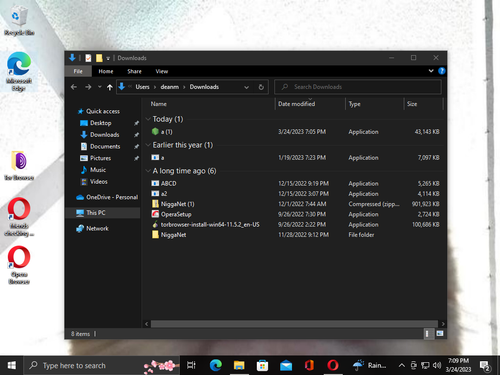
Task: Click the horizontal scrollbar in file list
Action: pos(294,324)
